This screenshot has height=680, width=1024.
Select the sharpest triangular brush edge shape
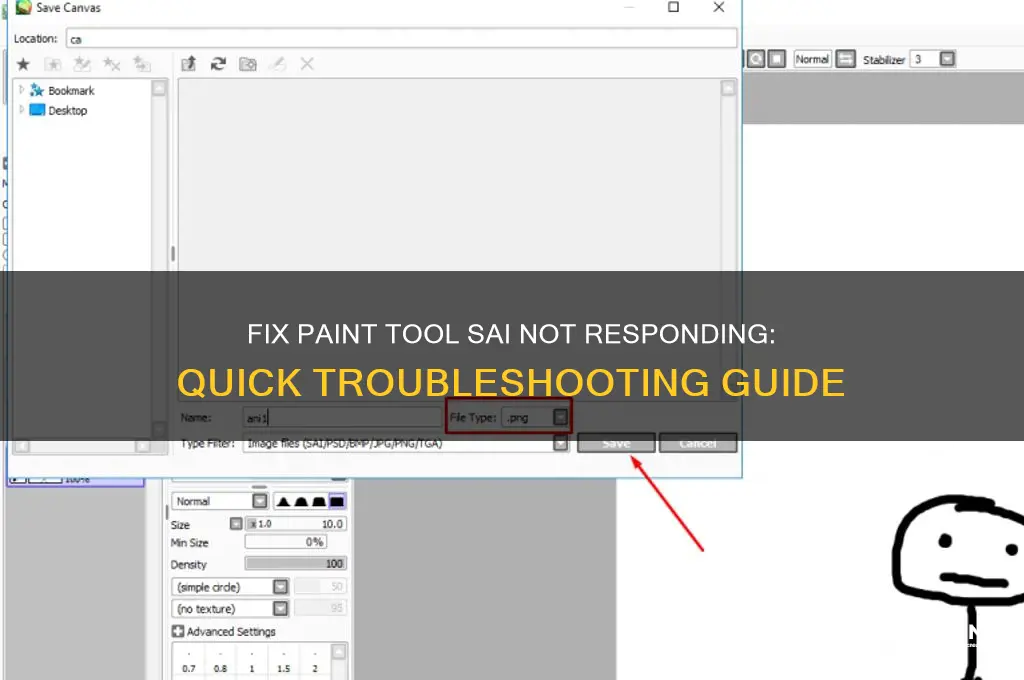(283, 501)
